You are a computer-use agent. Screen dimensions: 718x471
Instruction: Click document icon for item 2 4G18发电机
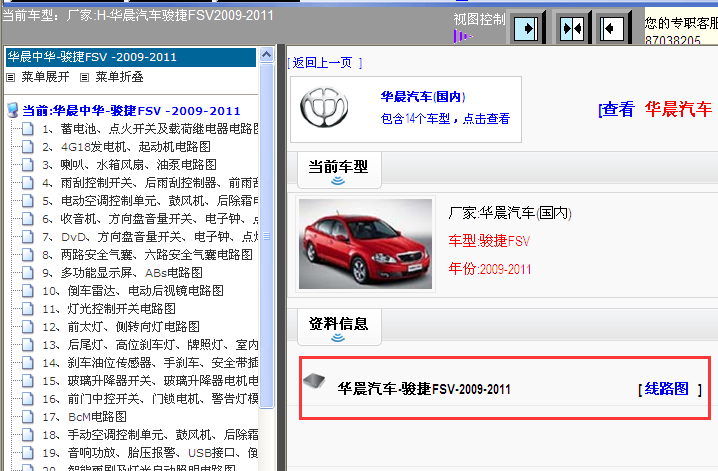28,146
